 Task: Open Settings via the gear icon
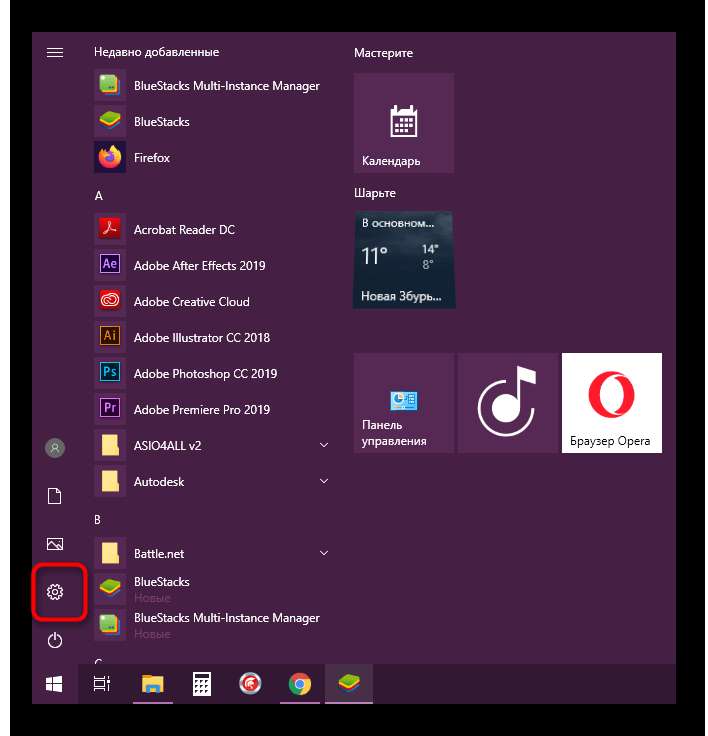pyautogui.click(x=55, y=592)
